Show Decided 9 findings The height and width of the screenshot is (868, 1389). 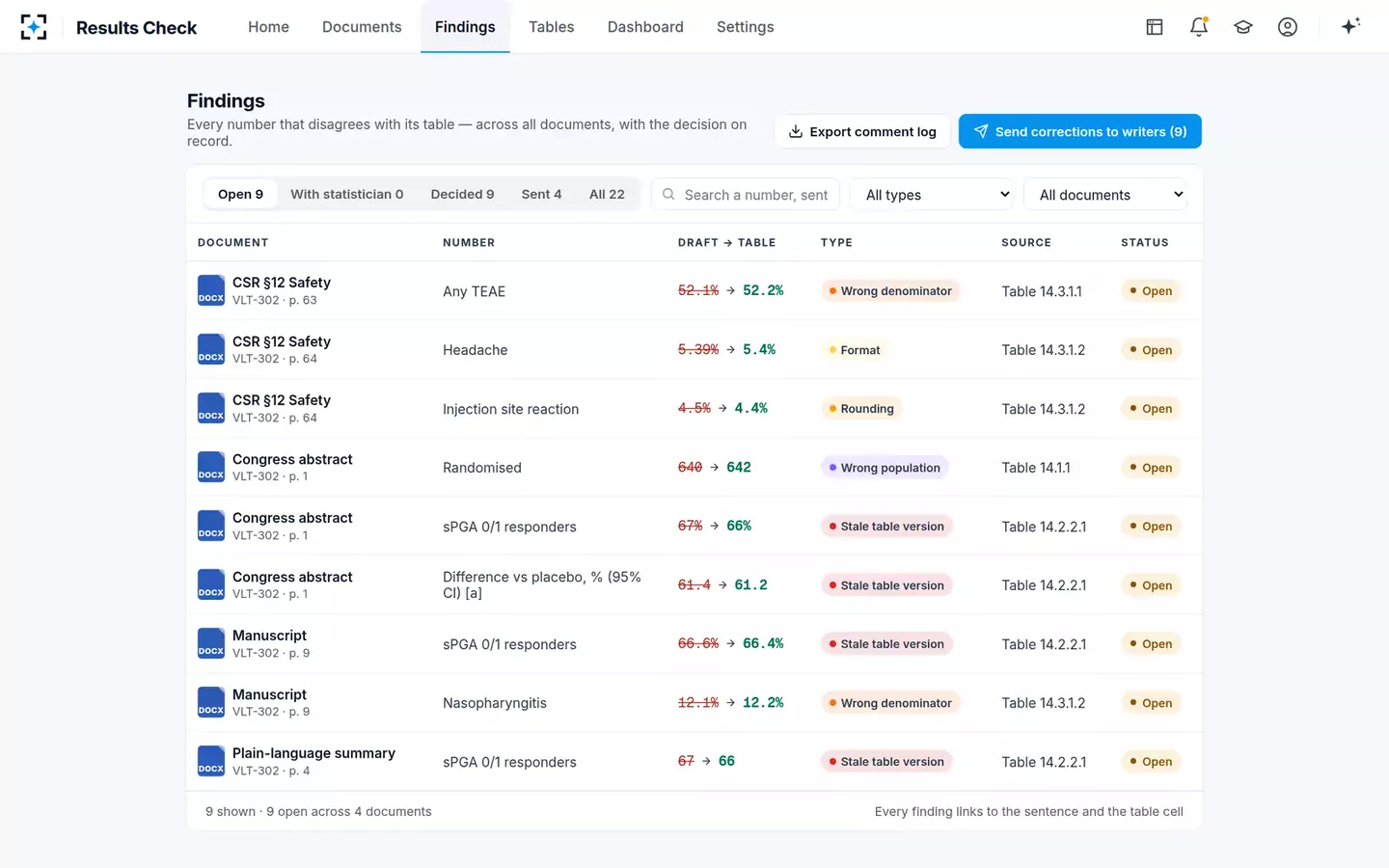tap(462, 194)
